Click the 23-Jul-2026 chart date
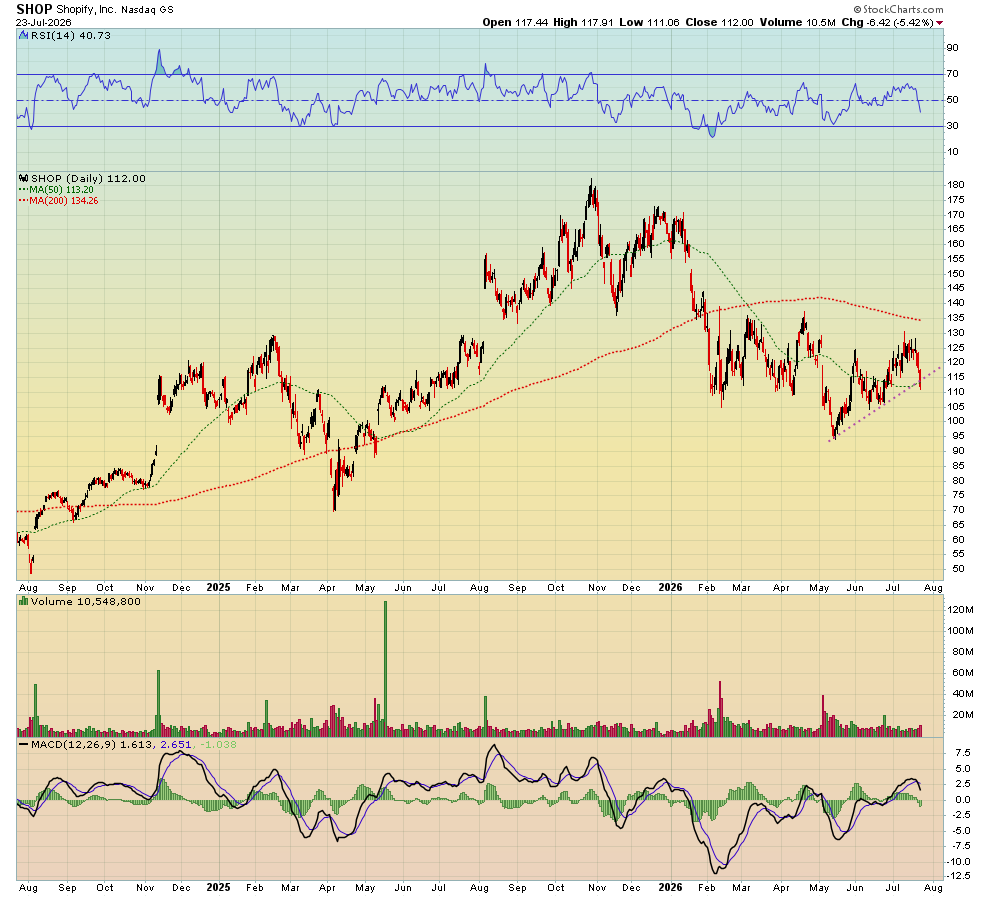The image size is (990, 897). pos(44,22)
